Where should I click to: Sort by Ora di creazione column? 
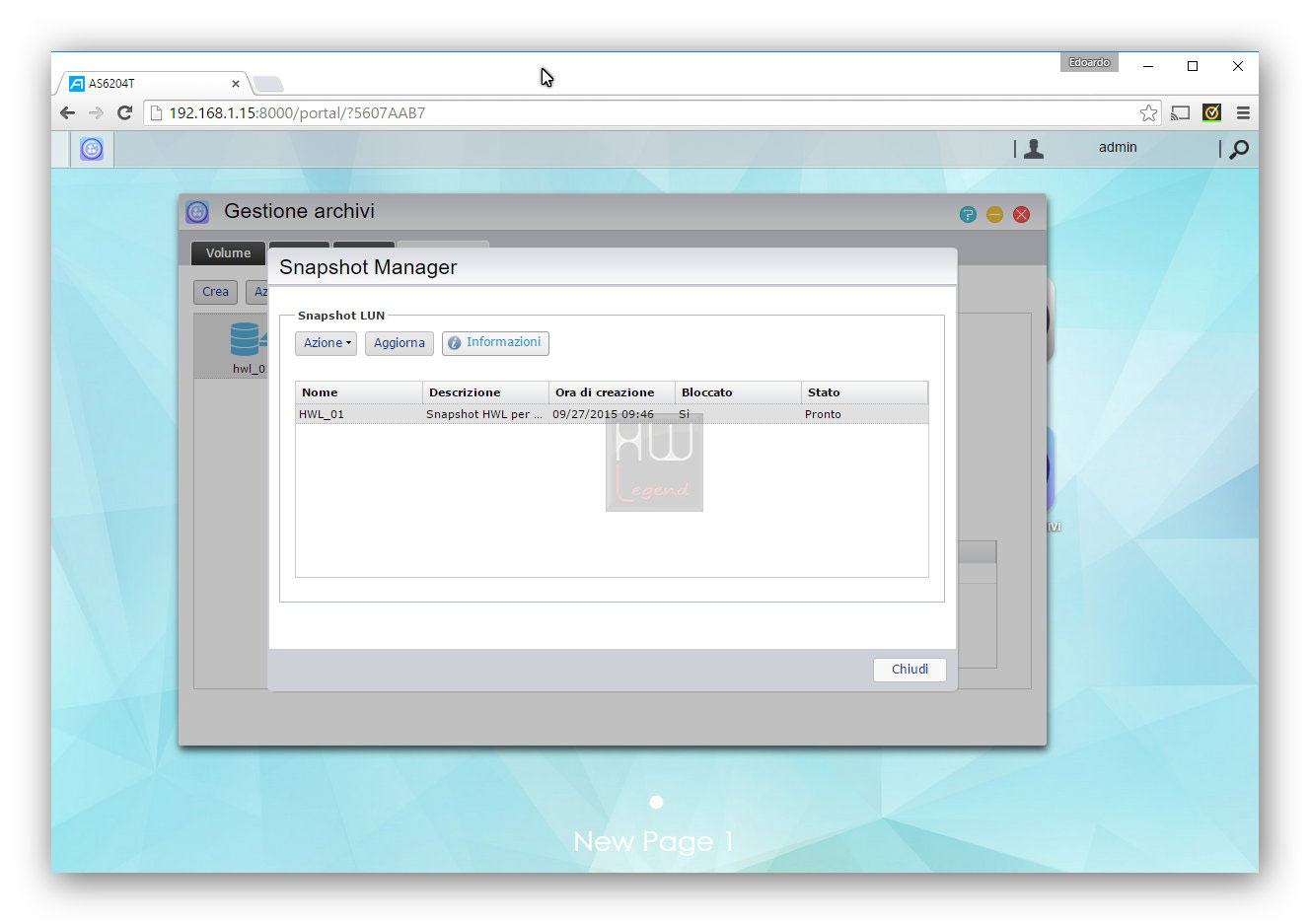(x=612, y=392)
